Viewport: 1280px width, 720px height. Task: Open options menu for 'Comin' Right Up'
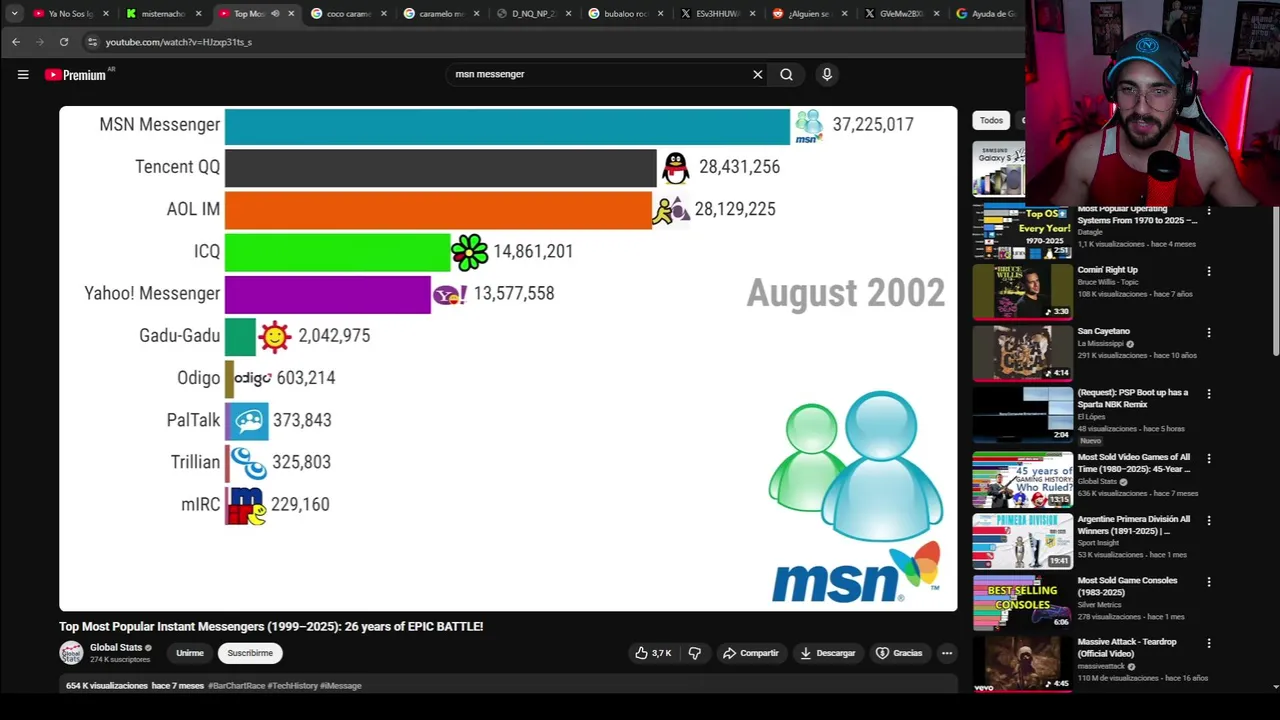point(1209,271)
